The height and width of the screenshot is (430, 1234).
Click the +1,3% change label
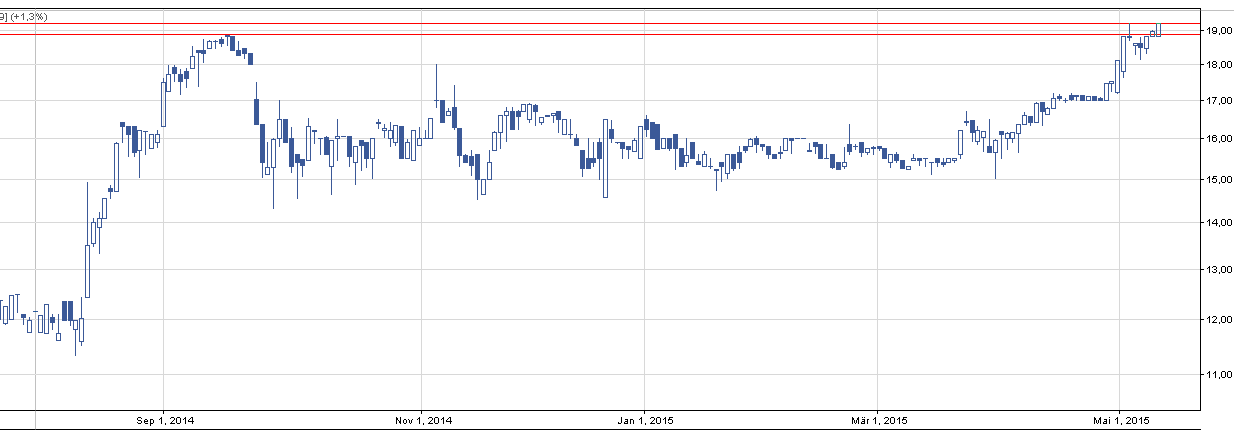tap(29, 17)
